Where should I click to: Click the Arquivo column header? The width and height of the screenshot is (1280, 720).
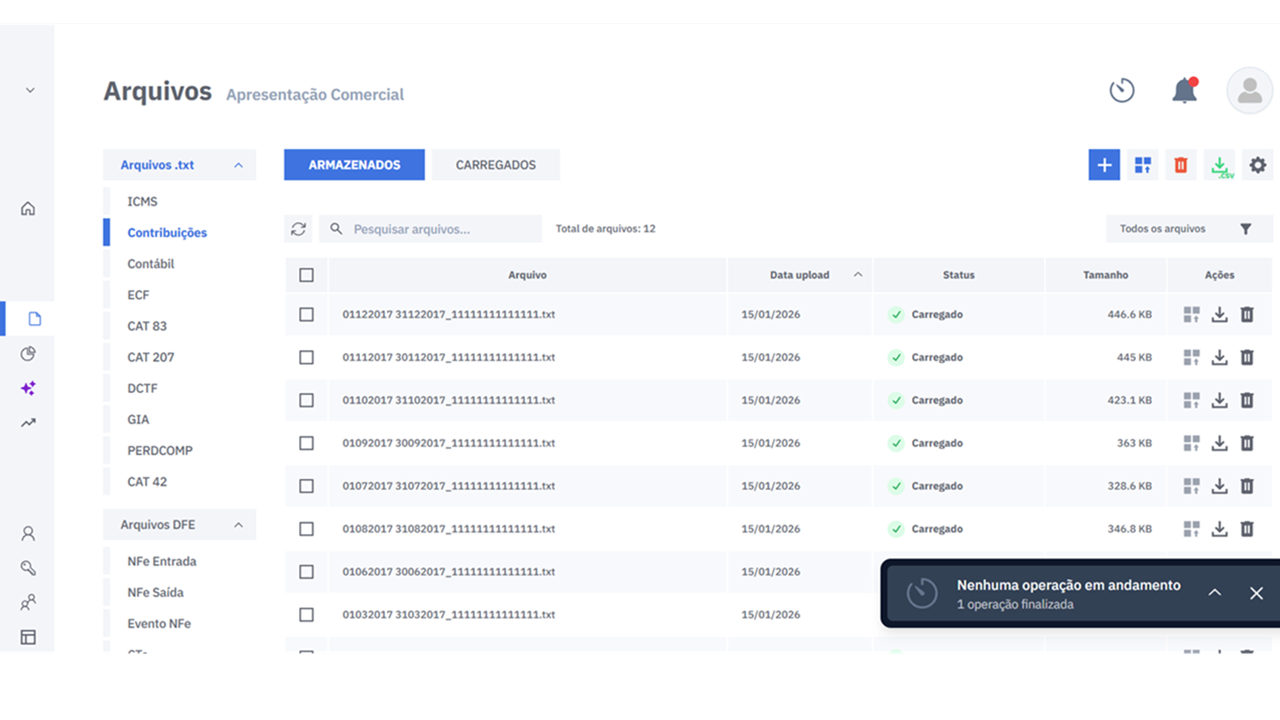coord(527,275)
